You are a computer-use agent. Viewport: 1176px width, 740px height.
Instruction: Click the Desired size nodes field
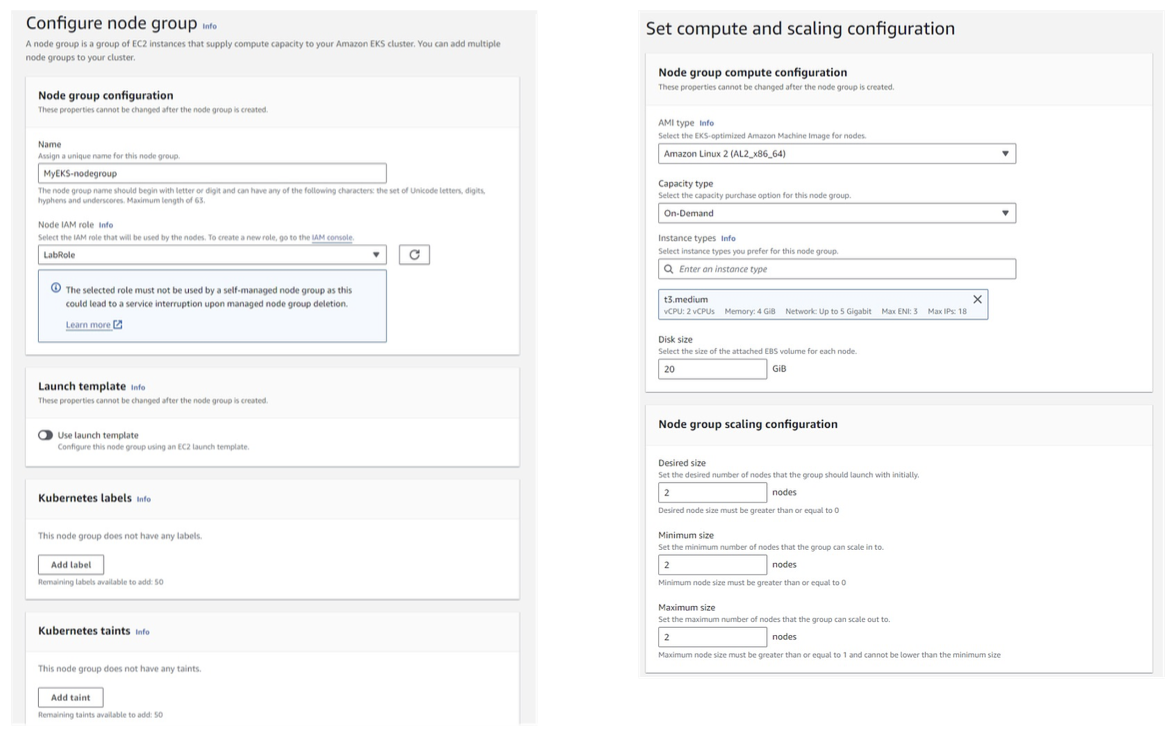coord(712,492)
